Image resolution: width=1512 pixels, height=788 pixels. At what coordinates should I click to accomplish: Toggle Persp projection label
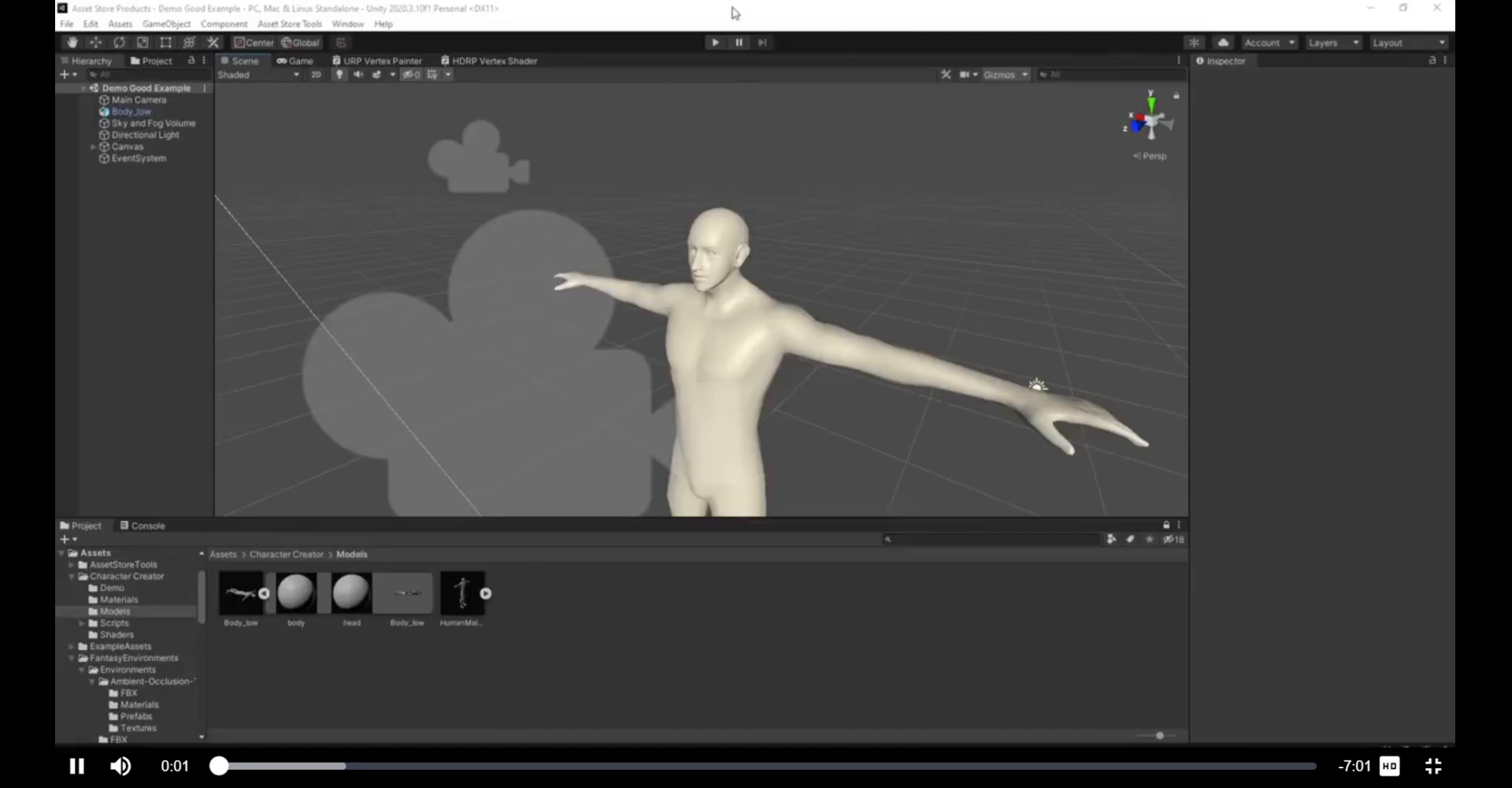coord(1151,156)
